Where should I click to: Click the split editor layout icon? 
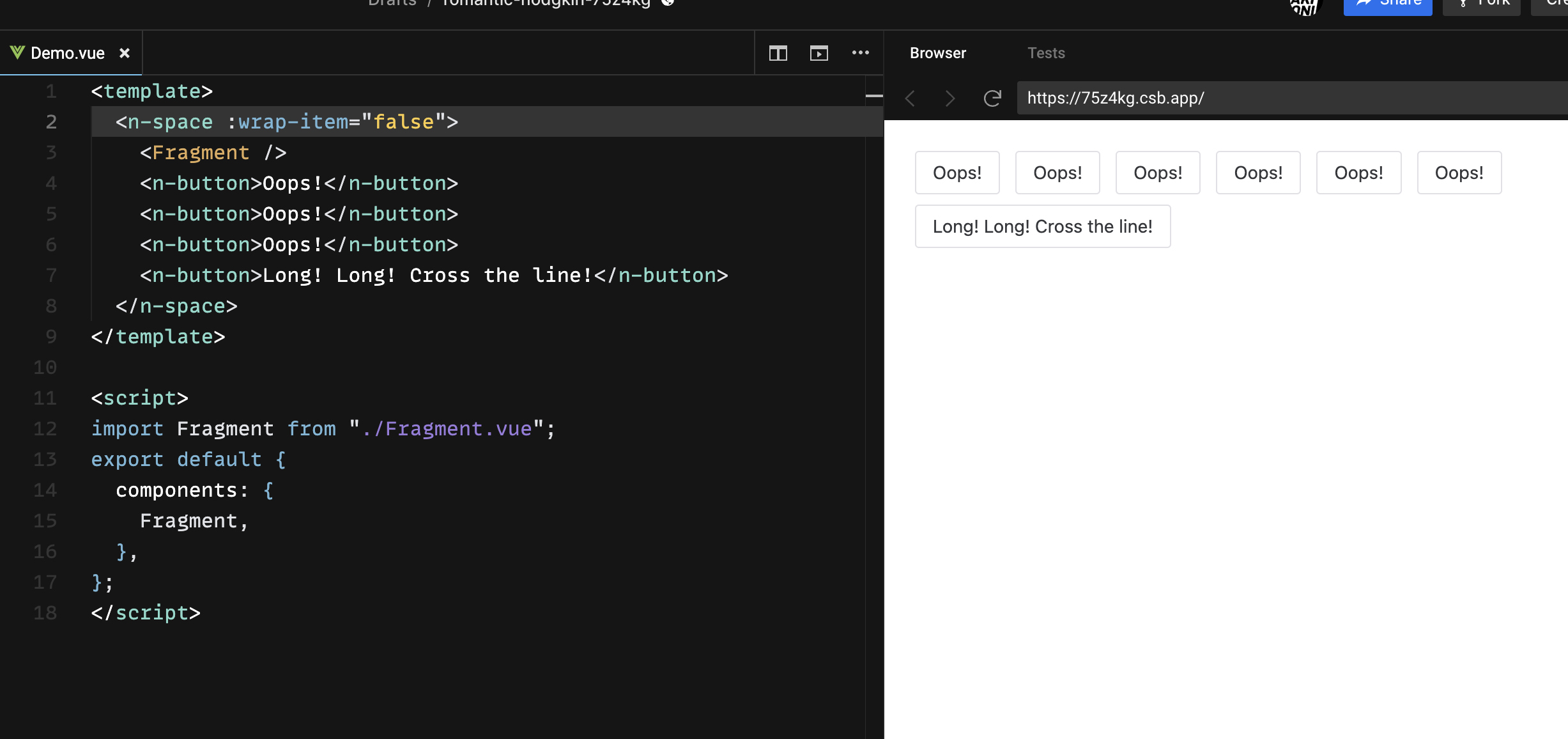click(x=778, y=53)
